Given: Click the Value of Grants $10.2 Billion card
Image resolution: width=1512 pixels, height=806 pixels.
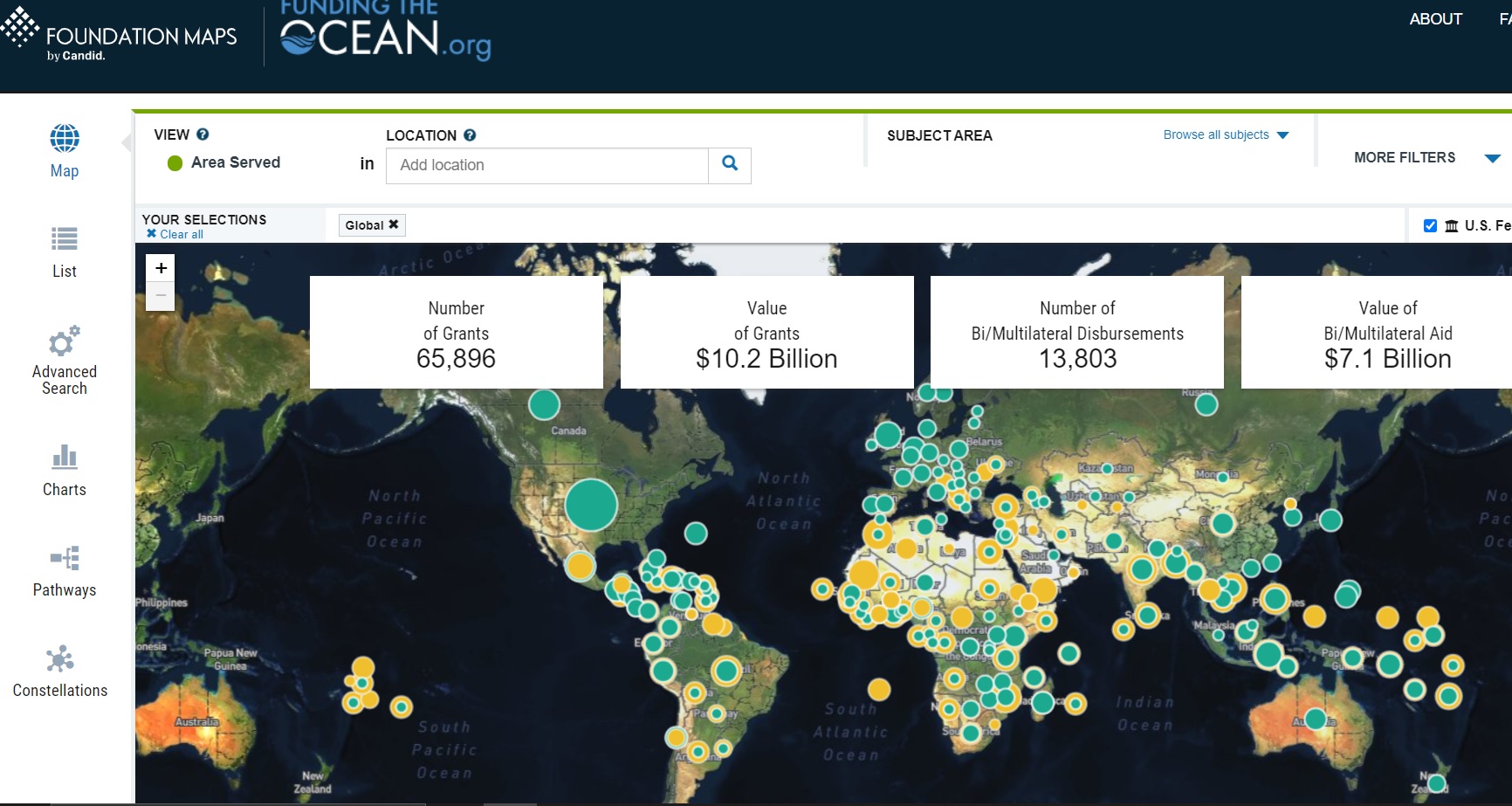Looking at the screenshot, I should tap(766, 332).
